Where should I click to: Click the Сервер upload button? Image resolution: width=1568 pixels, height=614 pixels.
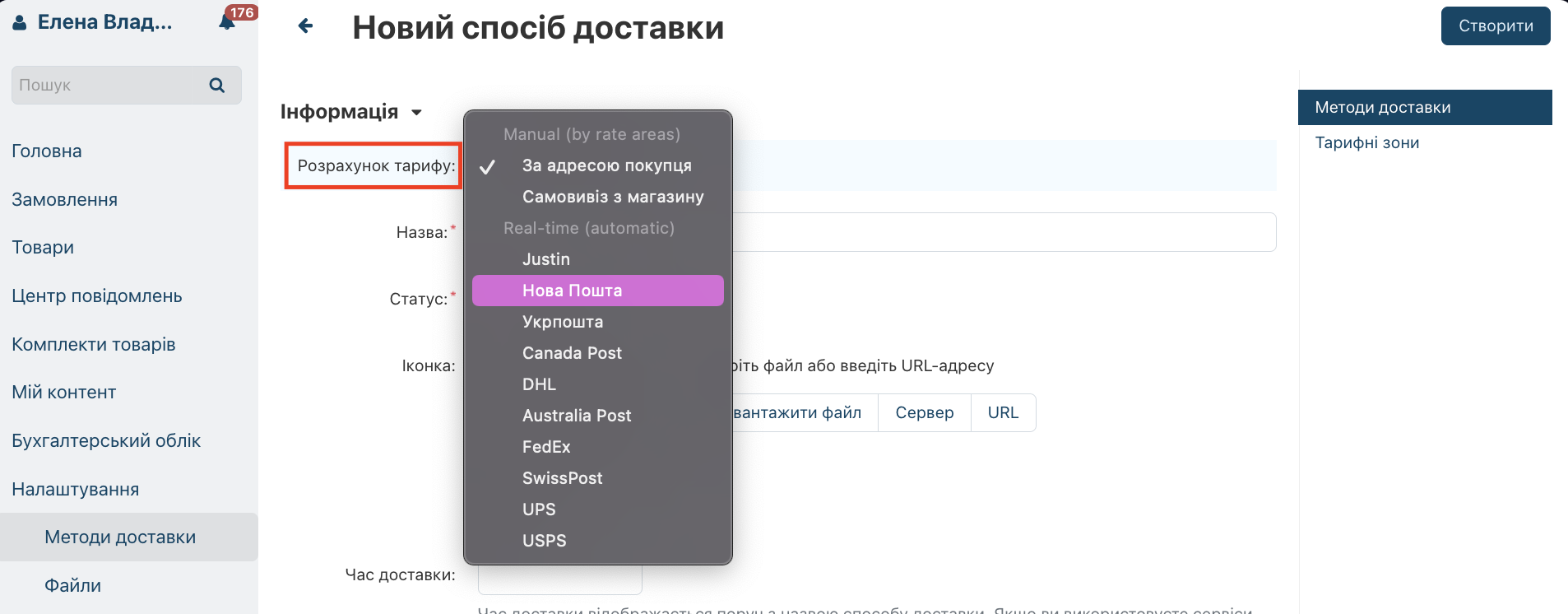pos(924,413)
